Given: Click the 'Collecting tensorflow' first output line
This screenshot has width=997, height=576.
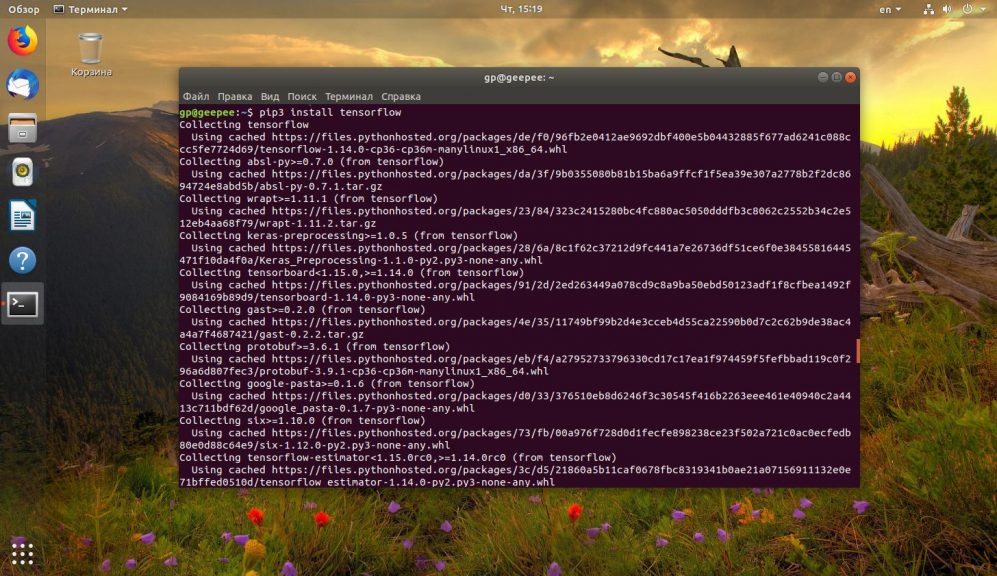Looking at the screenshot, I should click(244, 125).
